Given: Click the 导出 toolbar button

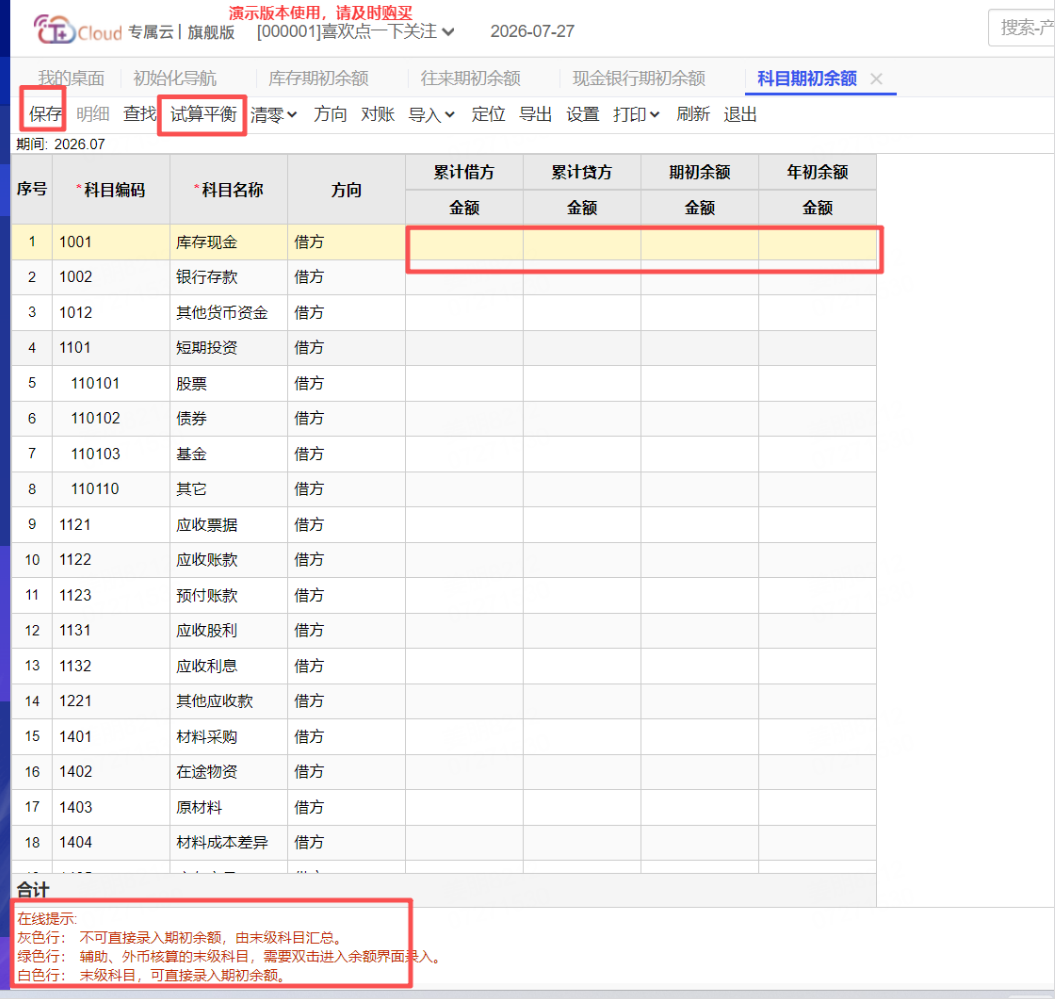Looking at the screenshot, I should (536, 114).
